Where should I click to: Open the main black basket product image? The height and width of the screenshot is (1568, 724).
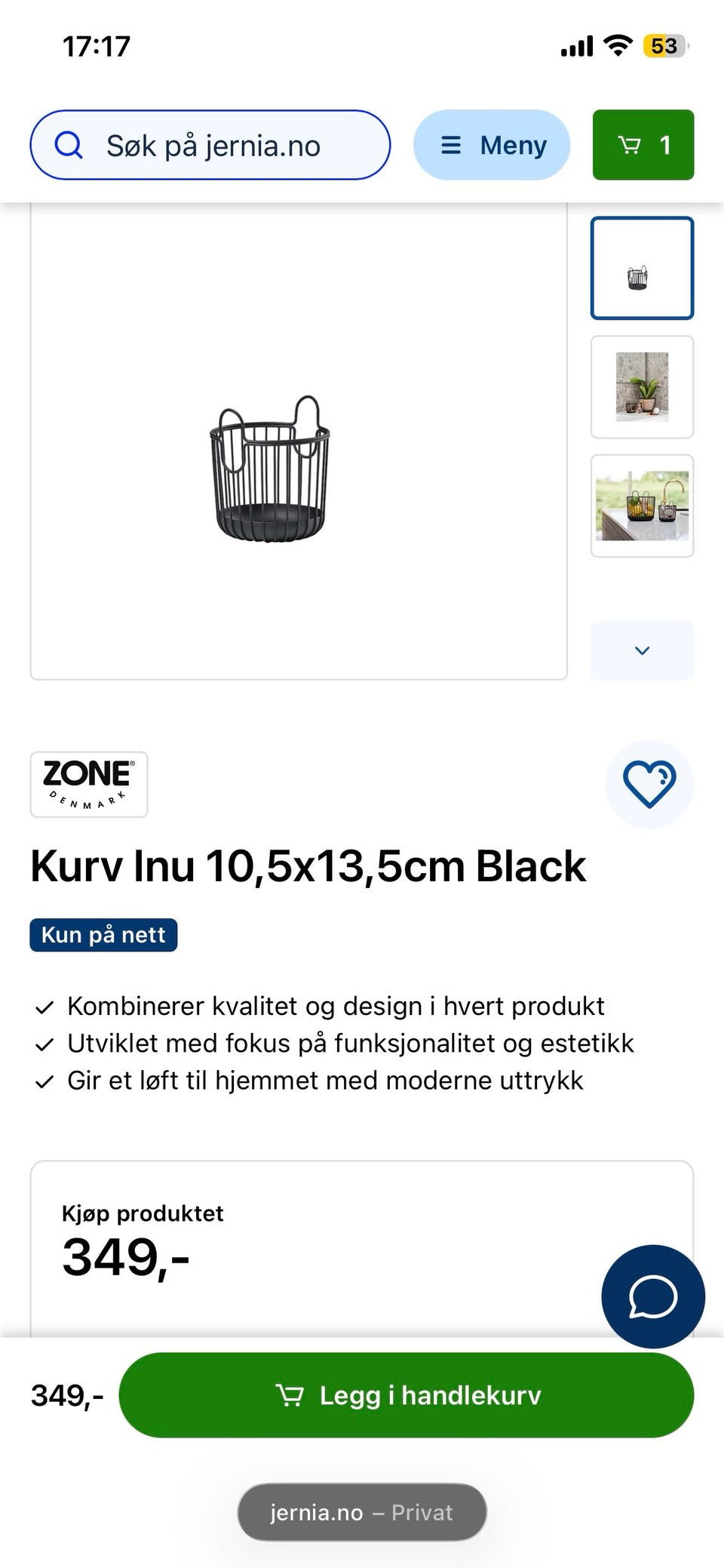point(270,468)
